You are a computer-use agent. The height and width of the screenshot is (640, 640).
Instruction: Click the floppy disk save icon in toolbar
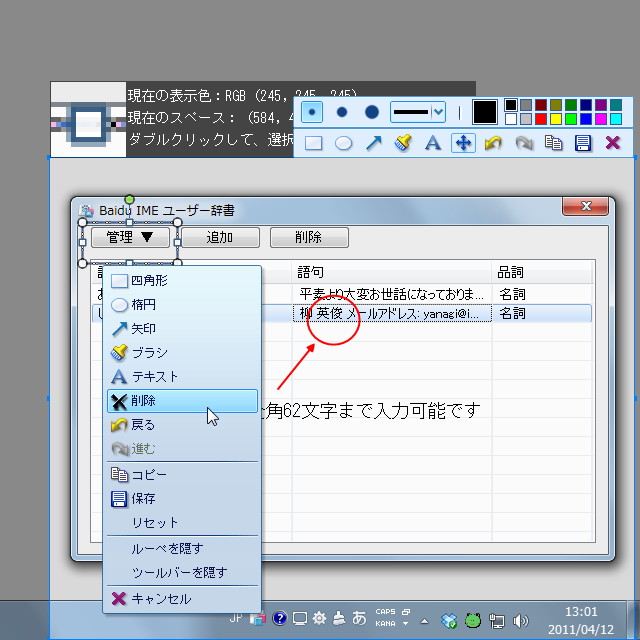(583, 143)
